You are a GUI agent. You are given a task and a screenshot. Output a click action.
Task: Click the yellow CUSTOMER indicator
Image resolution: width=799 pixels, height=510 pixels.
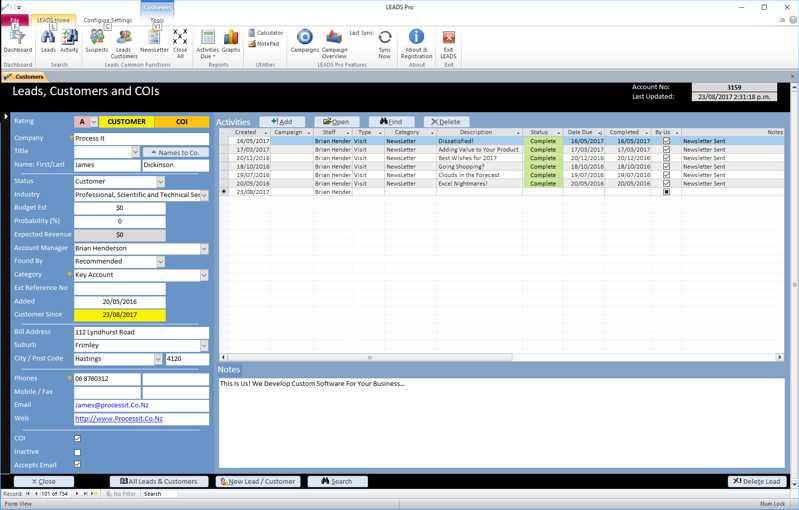126,122
